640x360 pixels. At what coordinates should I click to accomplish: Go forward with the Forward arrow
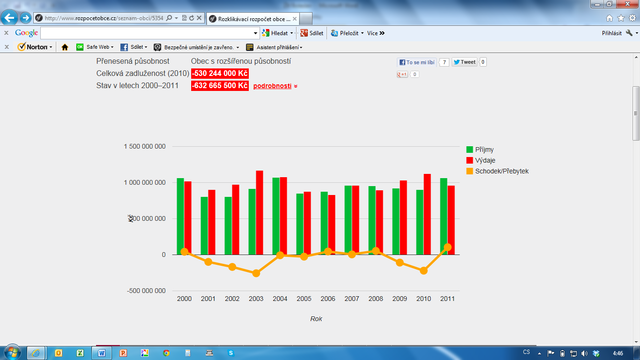pyautogui.click(x=25, y=18)
